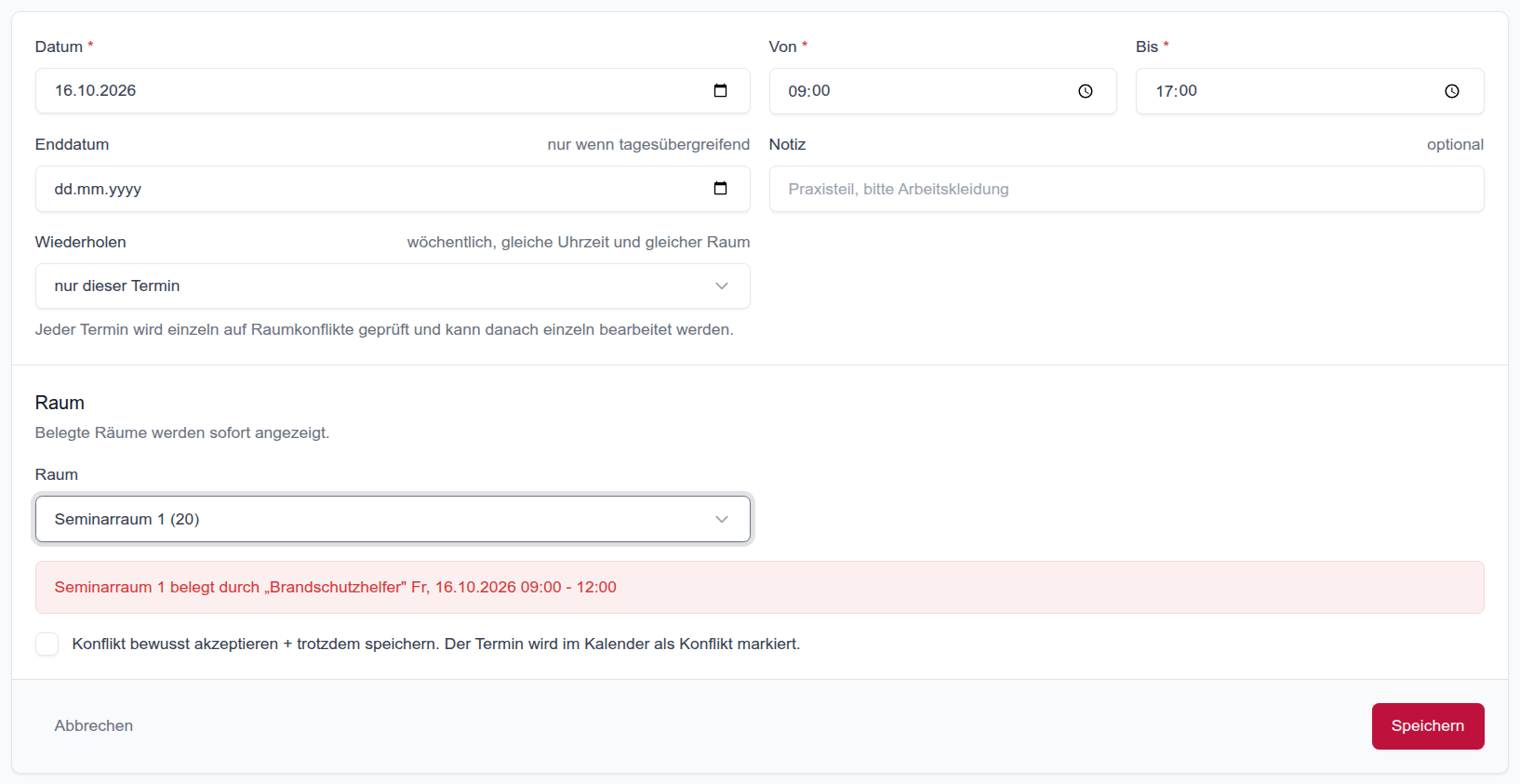Click the date value 16.10.2026
This screenshot has width=1520, height=784.
[96, 90]
